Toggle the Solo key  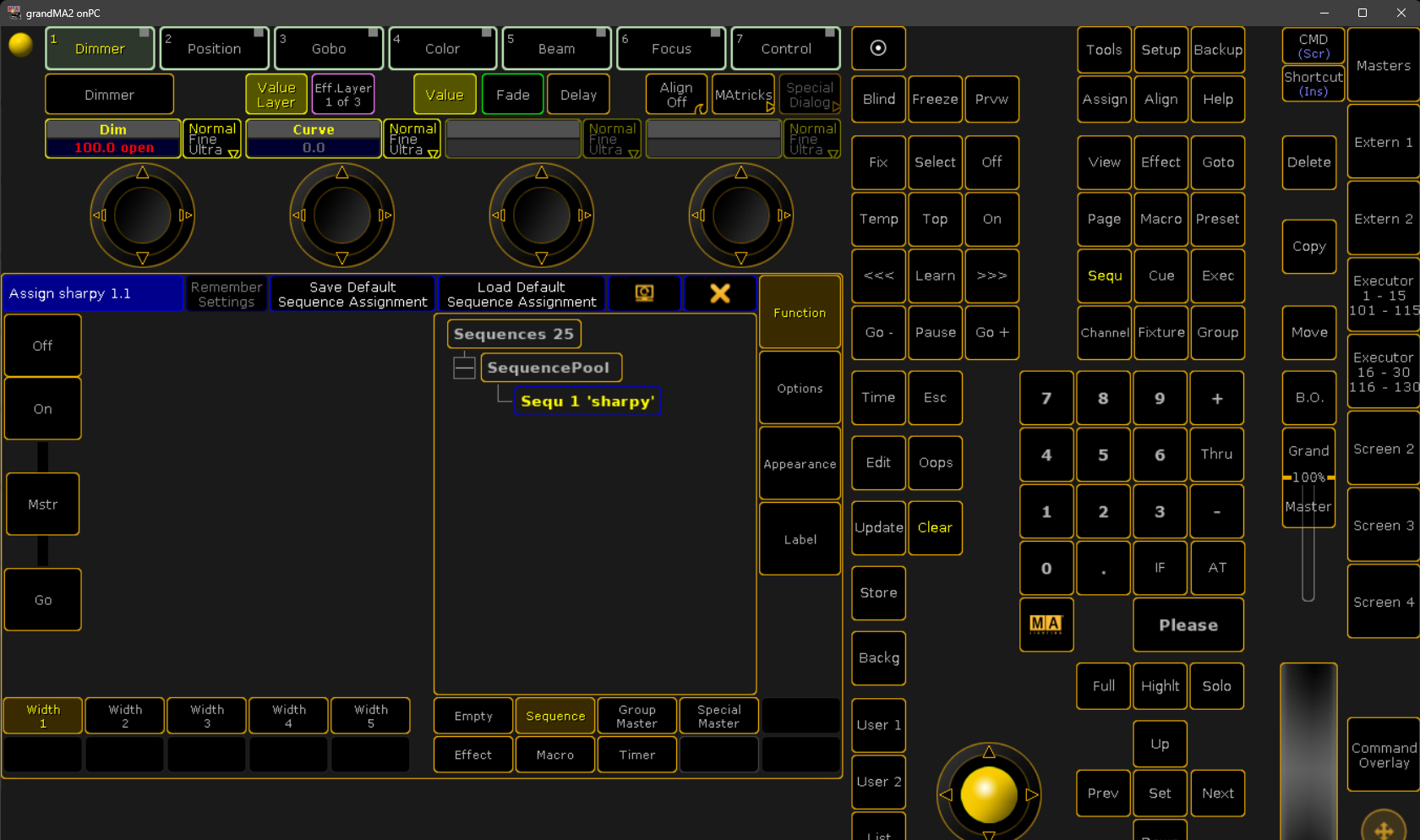click(x=1216, y=686)
